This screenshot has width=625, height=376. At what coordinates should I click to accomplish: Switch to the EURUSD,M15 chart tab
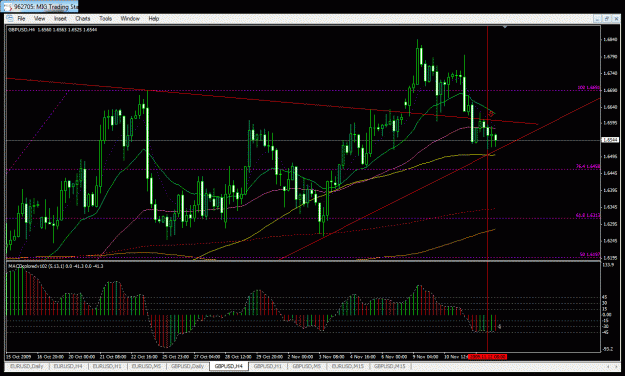coord(348,366)
